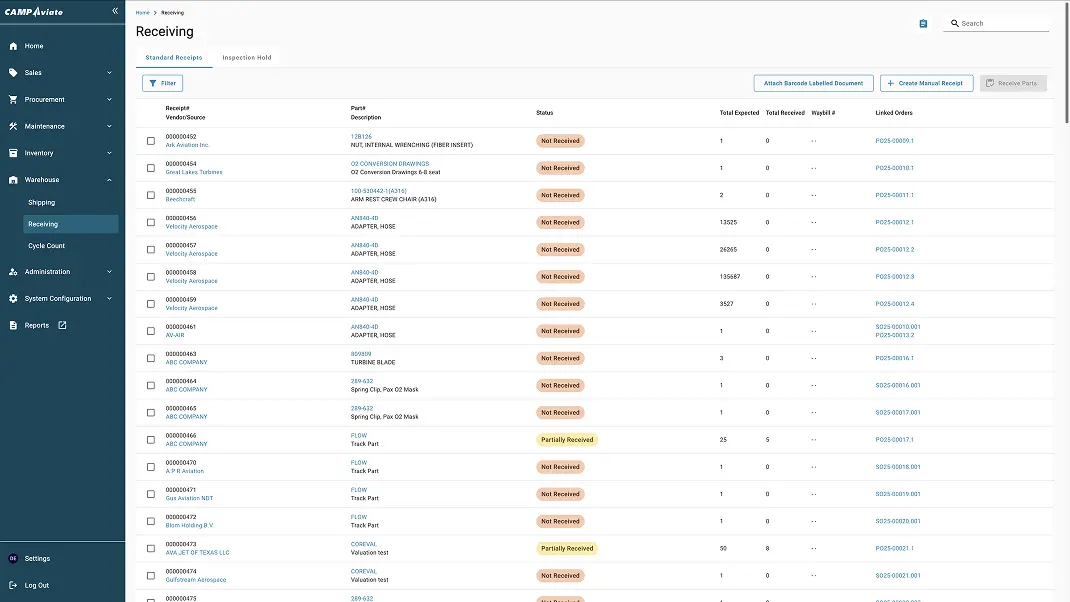Open Cycle Count in the Warehouse submenu
This screenshot has height=602, width=1070.
[x=70, y=246]
